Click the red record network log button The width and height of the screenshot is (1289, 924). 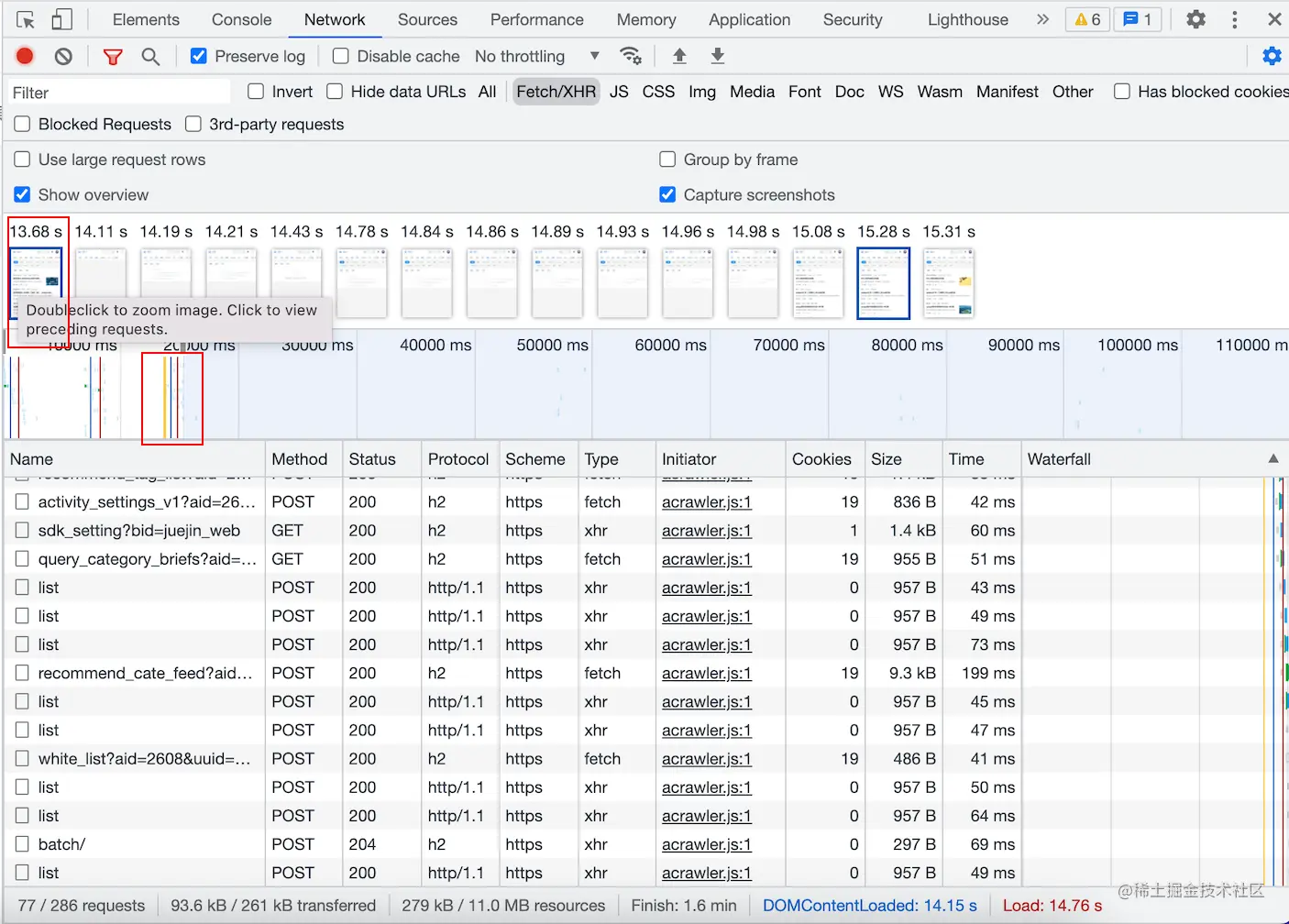click(x=25, y=56)
